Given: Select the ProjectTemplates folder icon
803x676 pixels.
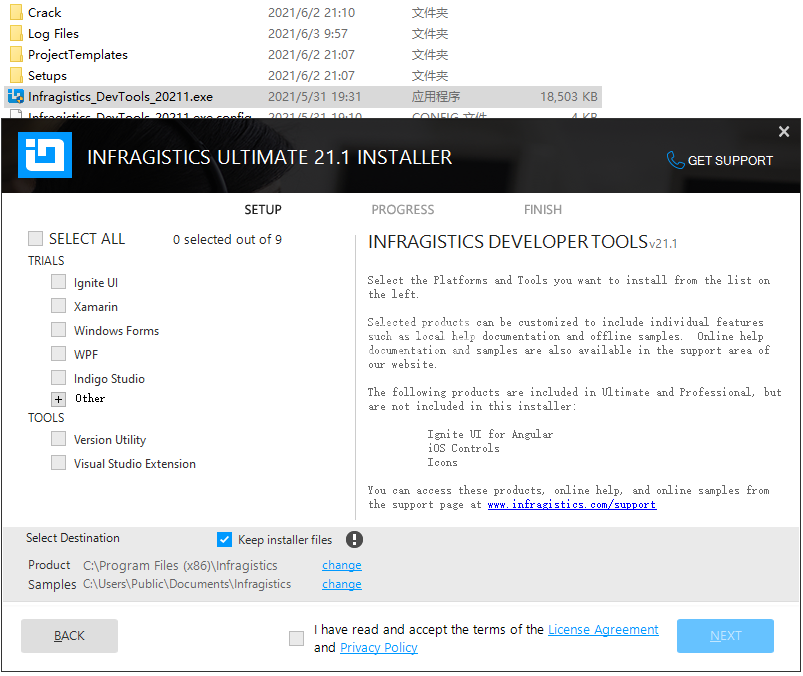Looking at the screenshot, I should pos(16,54).
